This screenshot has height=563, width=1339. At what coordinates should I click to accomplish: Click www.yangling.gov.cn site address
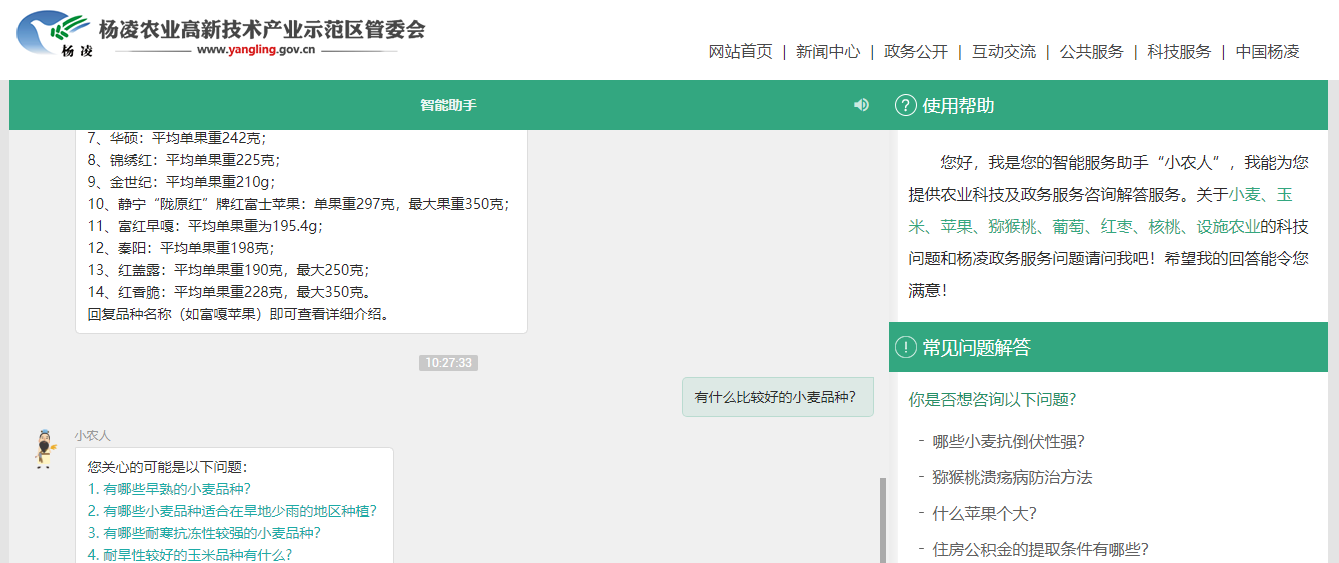click(257, 49)
